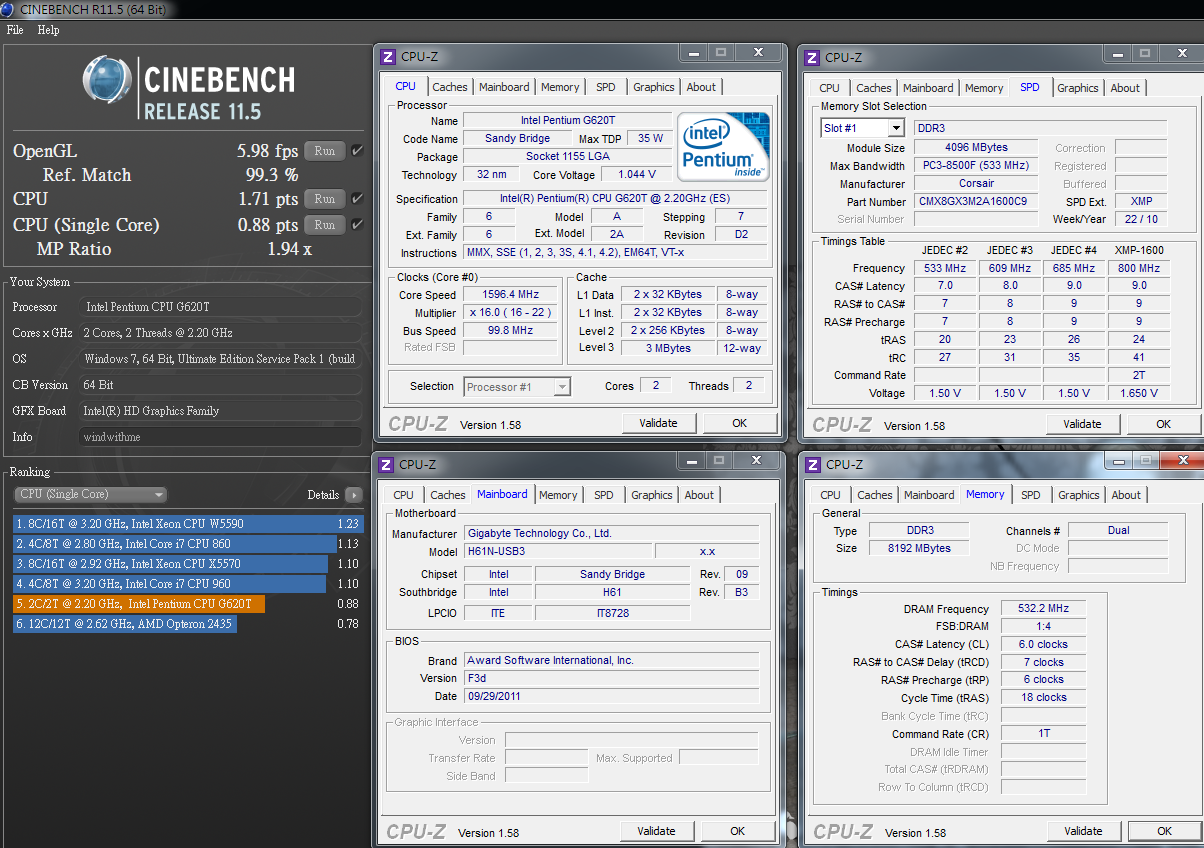Click the mainboard model H61N-USB3
The height and width of the screenshot is (848, 1204).
[556, 552]
